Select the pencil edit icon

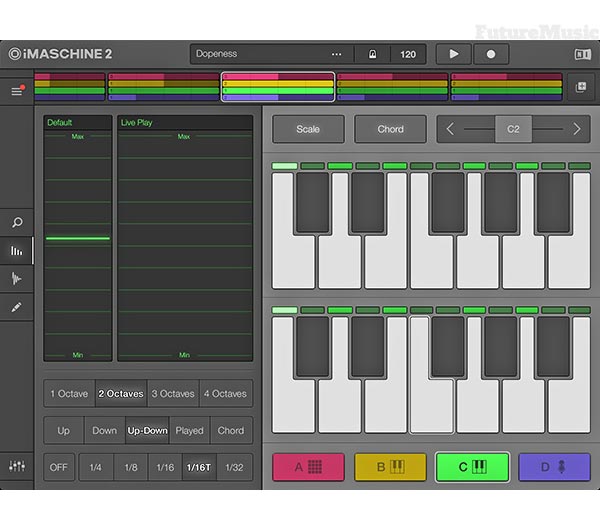16,307
